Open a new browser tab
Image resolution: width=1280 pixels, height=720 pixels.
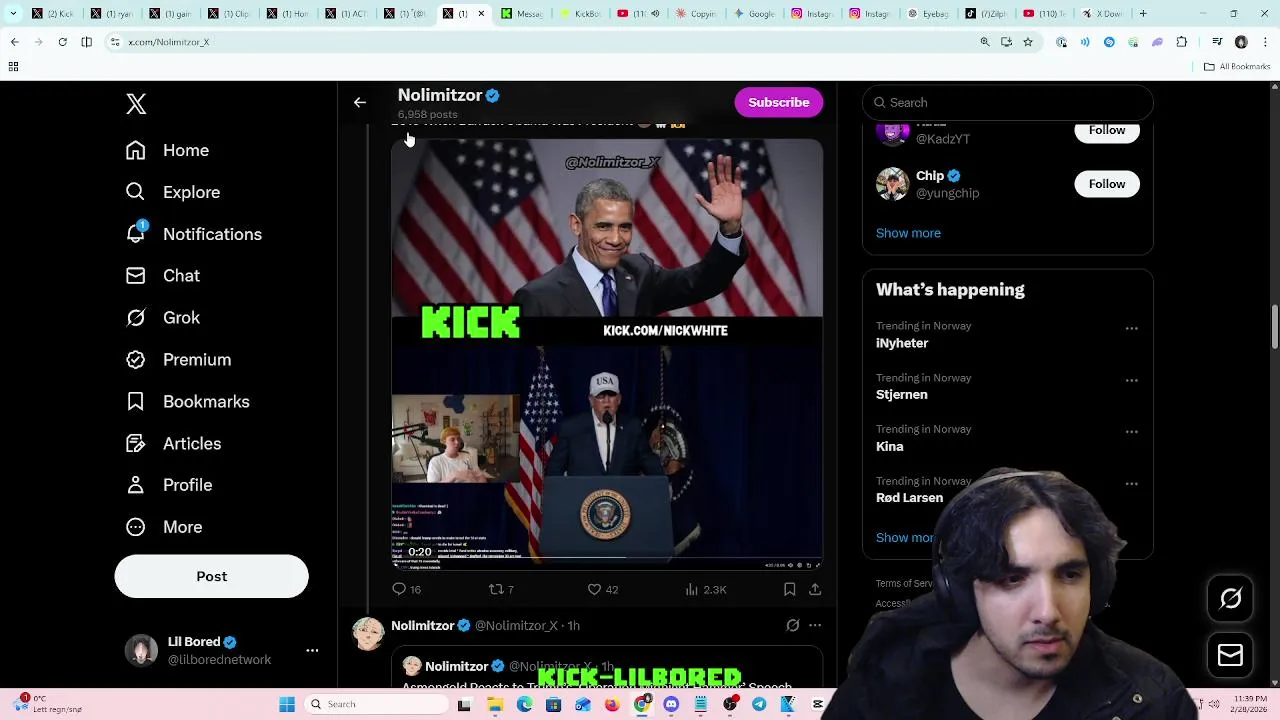pyautogui.click(x=1143, y=13)
